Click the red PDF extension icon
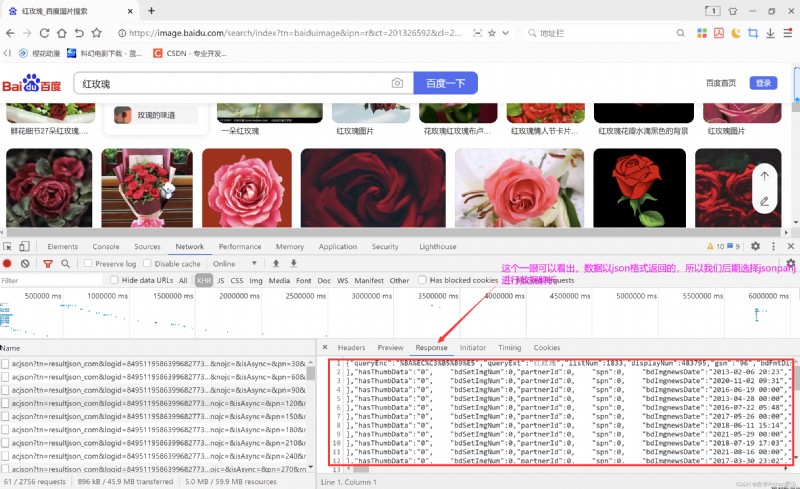 click(x=719, y=33)
